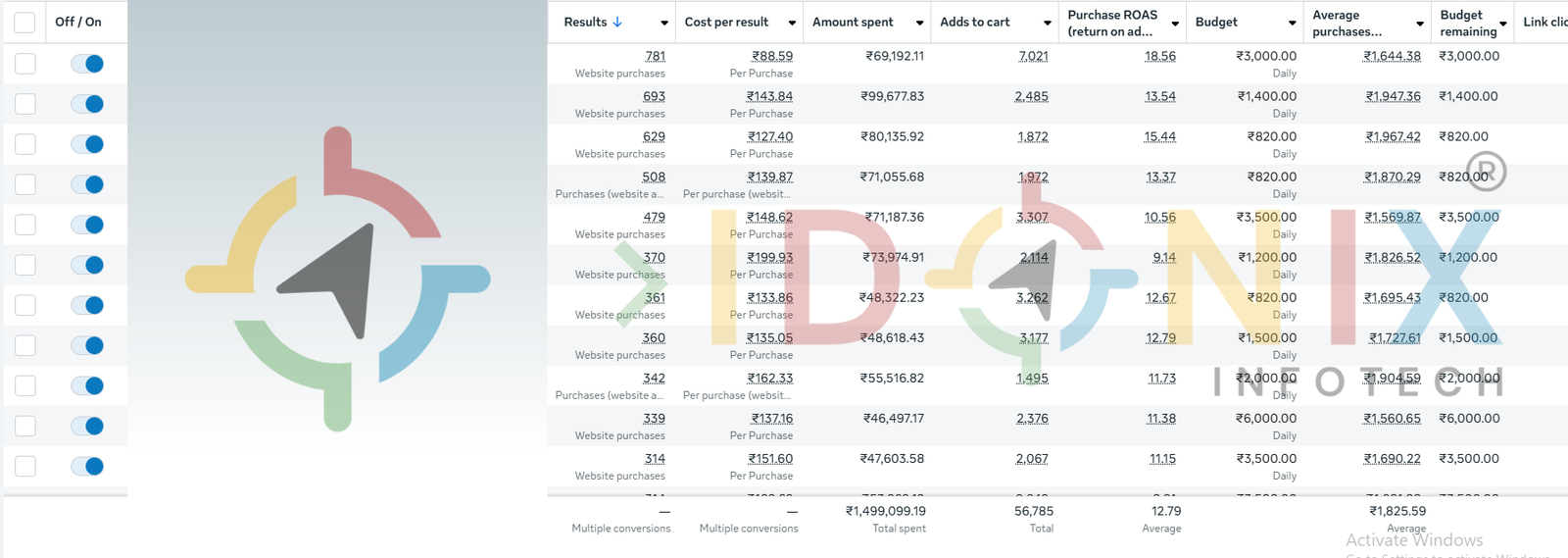The height and width of the screenshot is (558, 1568).
Task: Open the Cost per result column dropdown
Action: point(792,24)
